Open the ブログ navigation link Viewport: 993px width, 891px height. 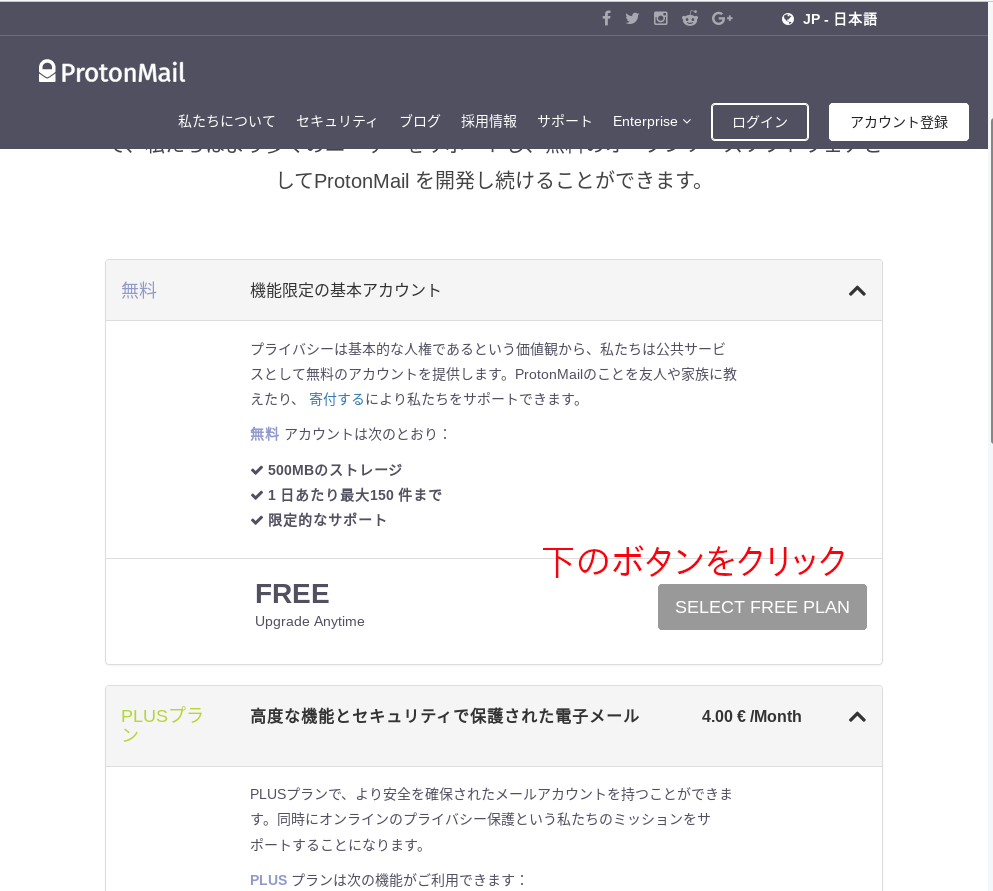tap(419, 121)
